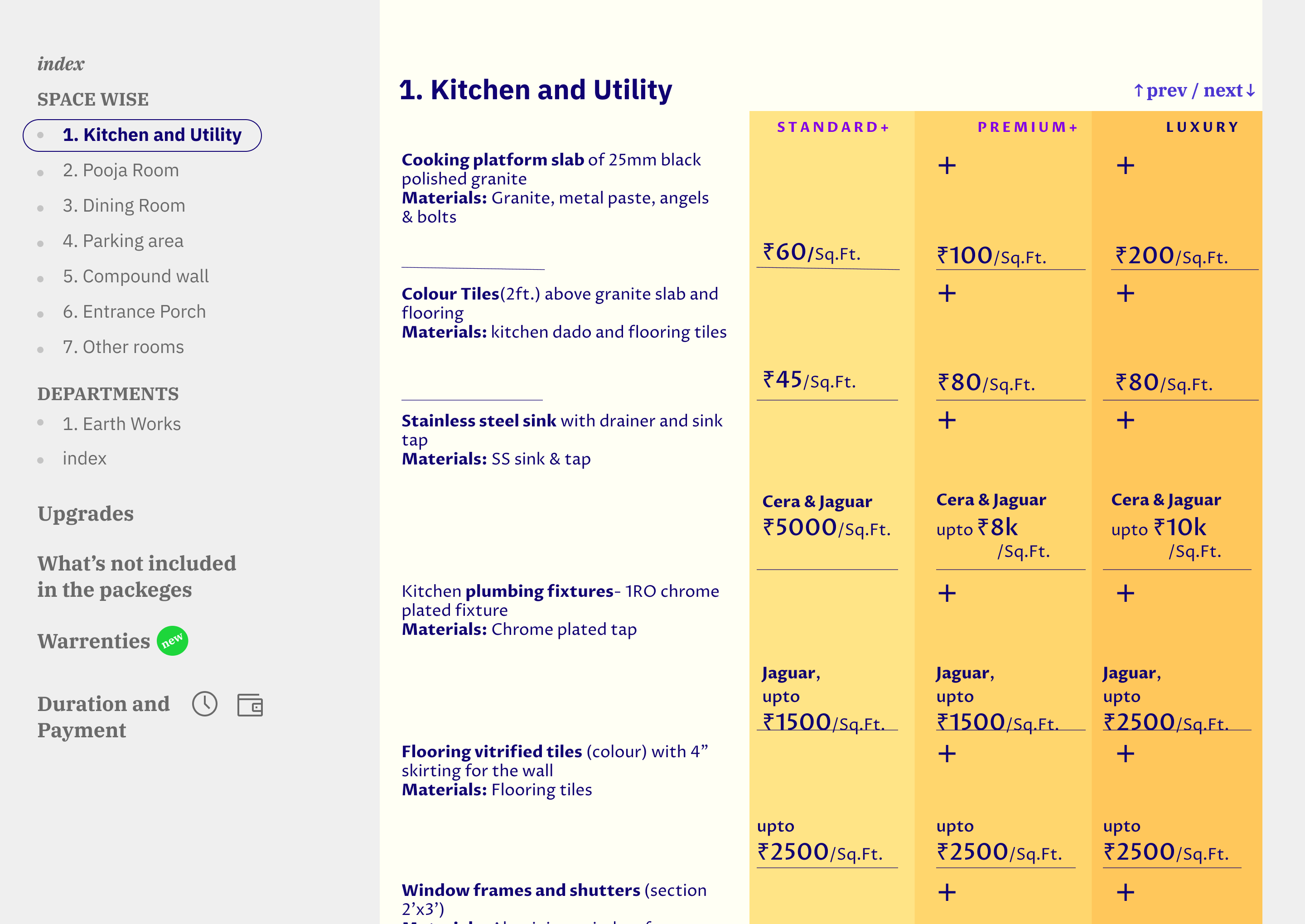1305x924 pixels.
Task: Jump to next section with next arrow
Action: (x=1230, y=91)
